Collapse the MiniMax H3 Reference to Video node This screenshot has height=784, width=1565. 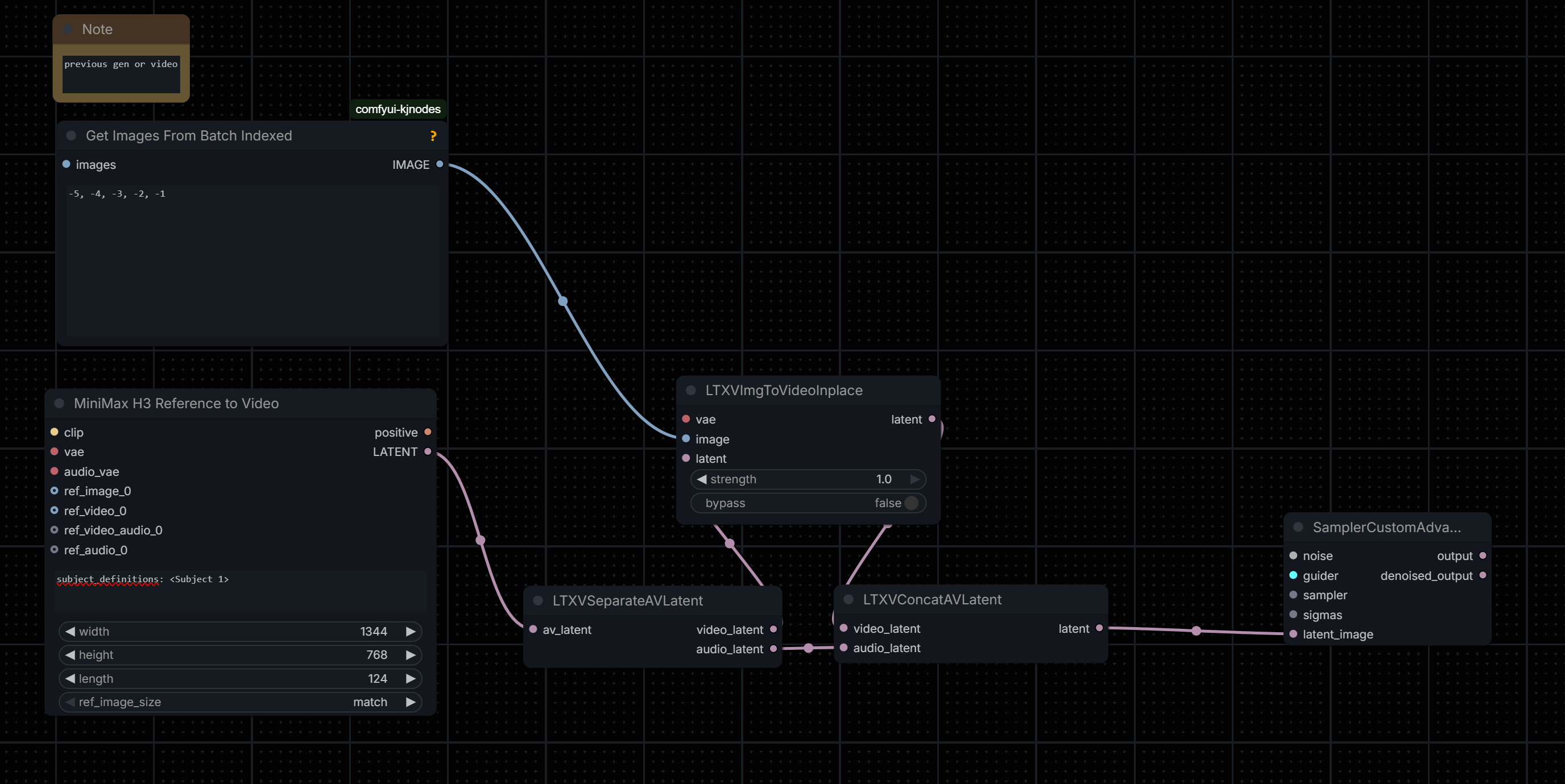pyautogui.click(x=60, y=403)
